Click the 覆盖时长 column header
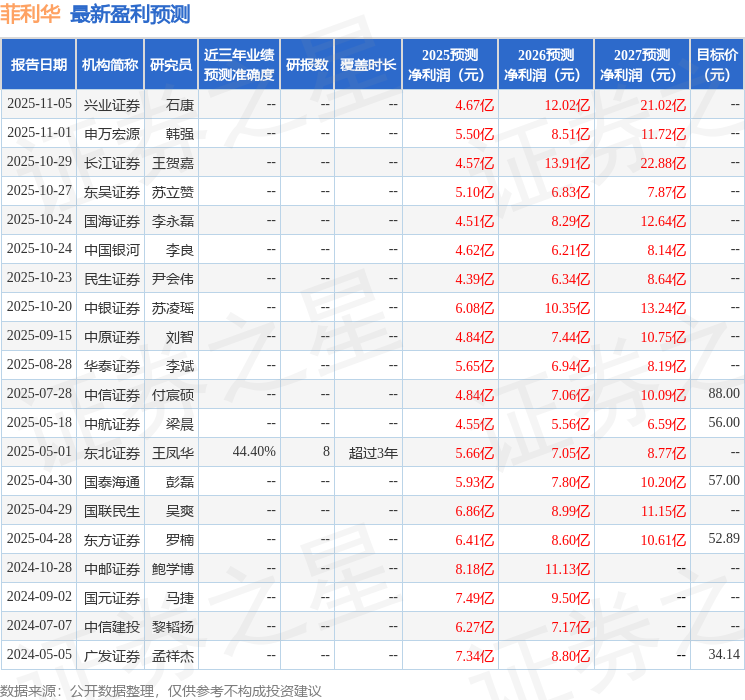The image size is (745, 700). click(x=368, y=65)
